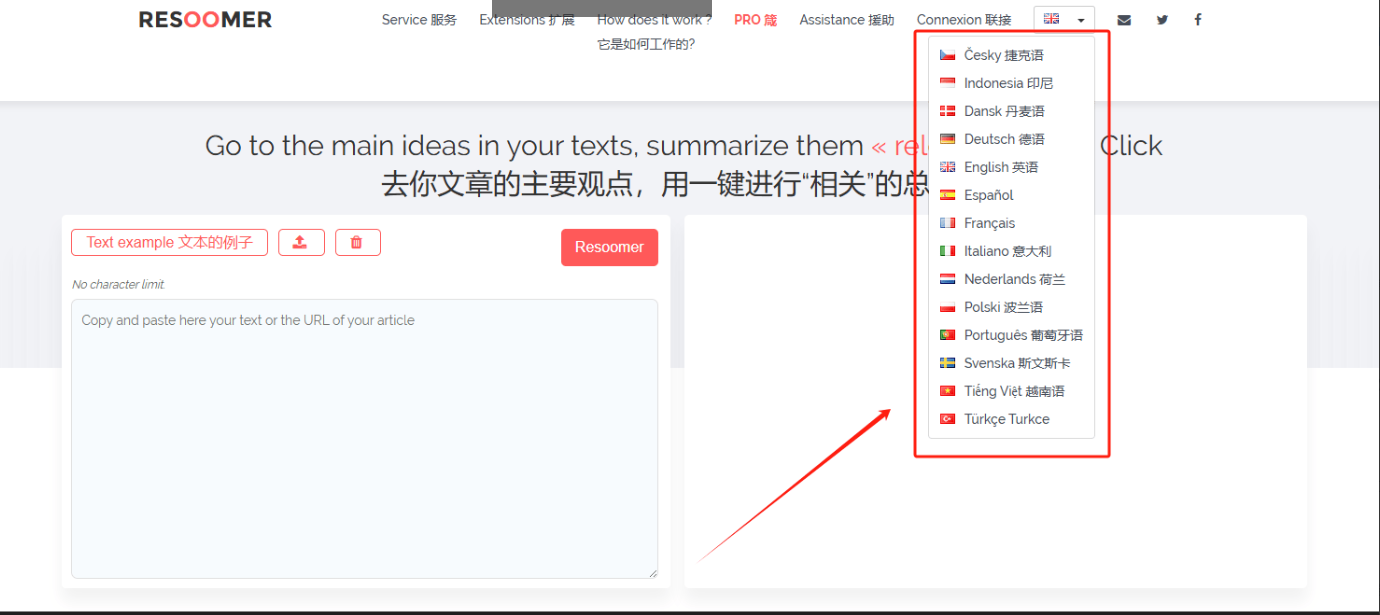
Task: Click the RESOOMER logo
Action: coord(204,18)
